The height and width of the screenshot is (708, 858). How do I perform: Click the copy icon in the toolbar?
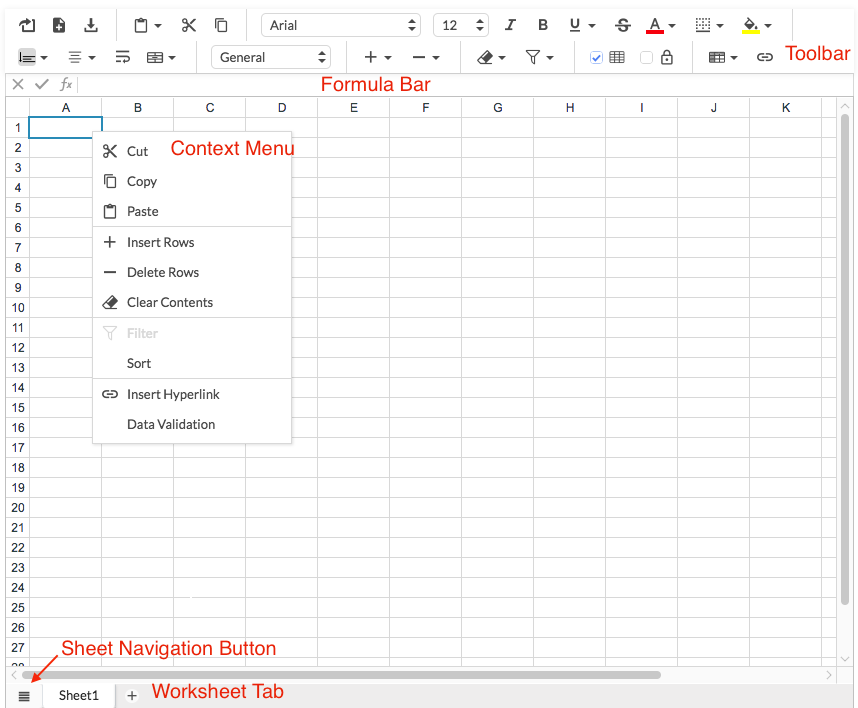click(221, 25)
